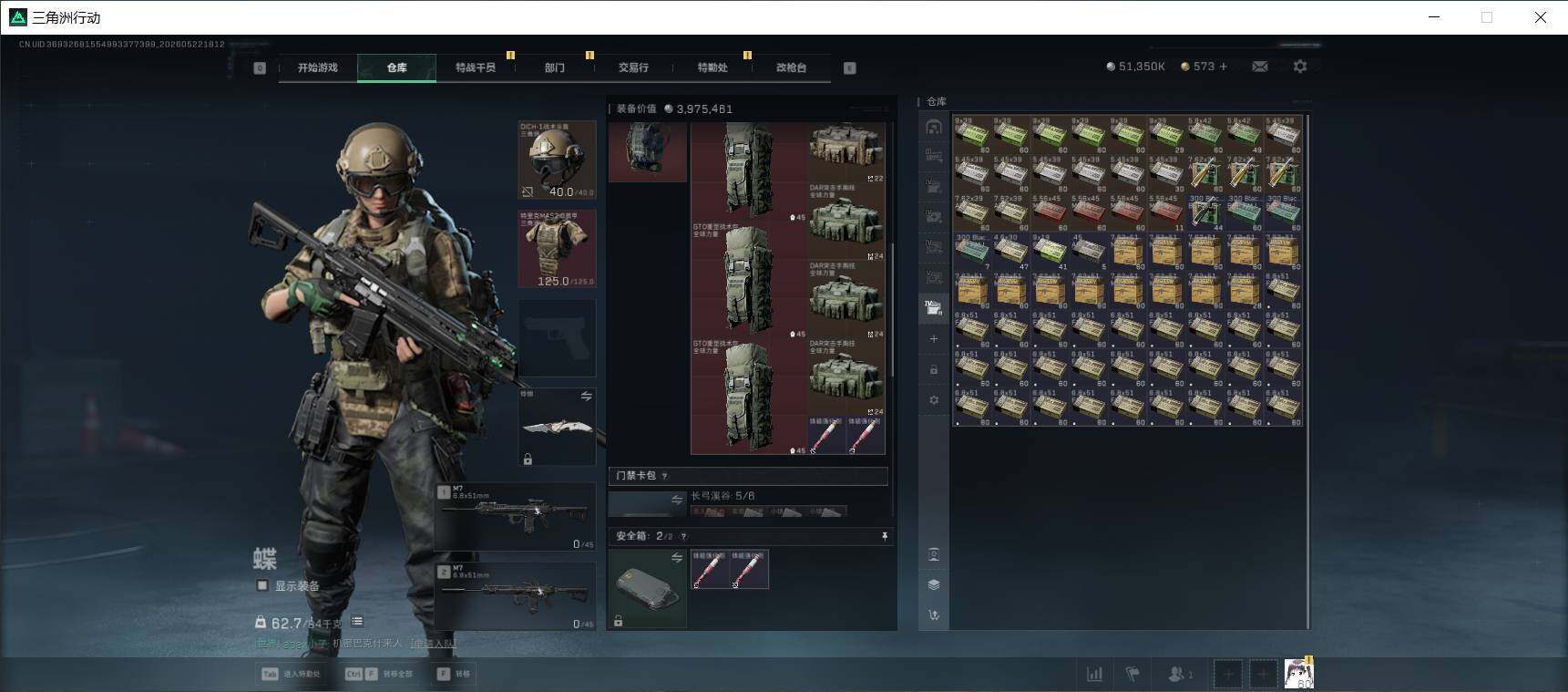Open the bar chart stats icon
This screenshot has width=1568, height=692.
[1094, 675]
